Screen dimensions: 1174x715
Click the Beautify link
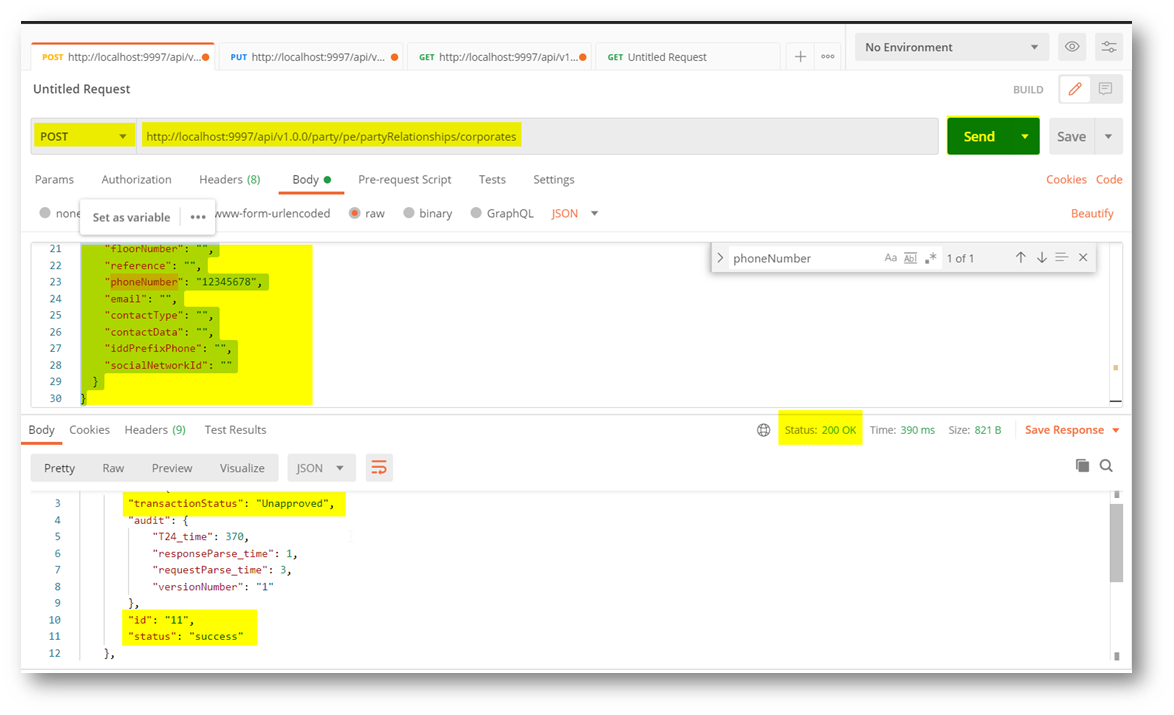point(1092,214)
